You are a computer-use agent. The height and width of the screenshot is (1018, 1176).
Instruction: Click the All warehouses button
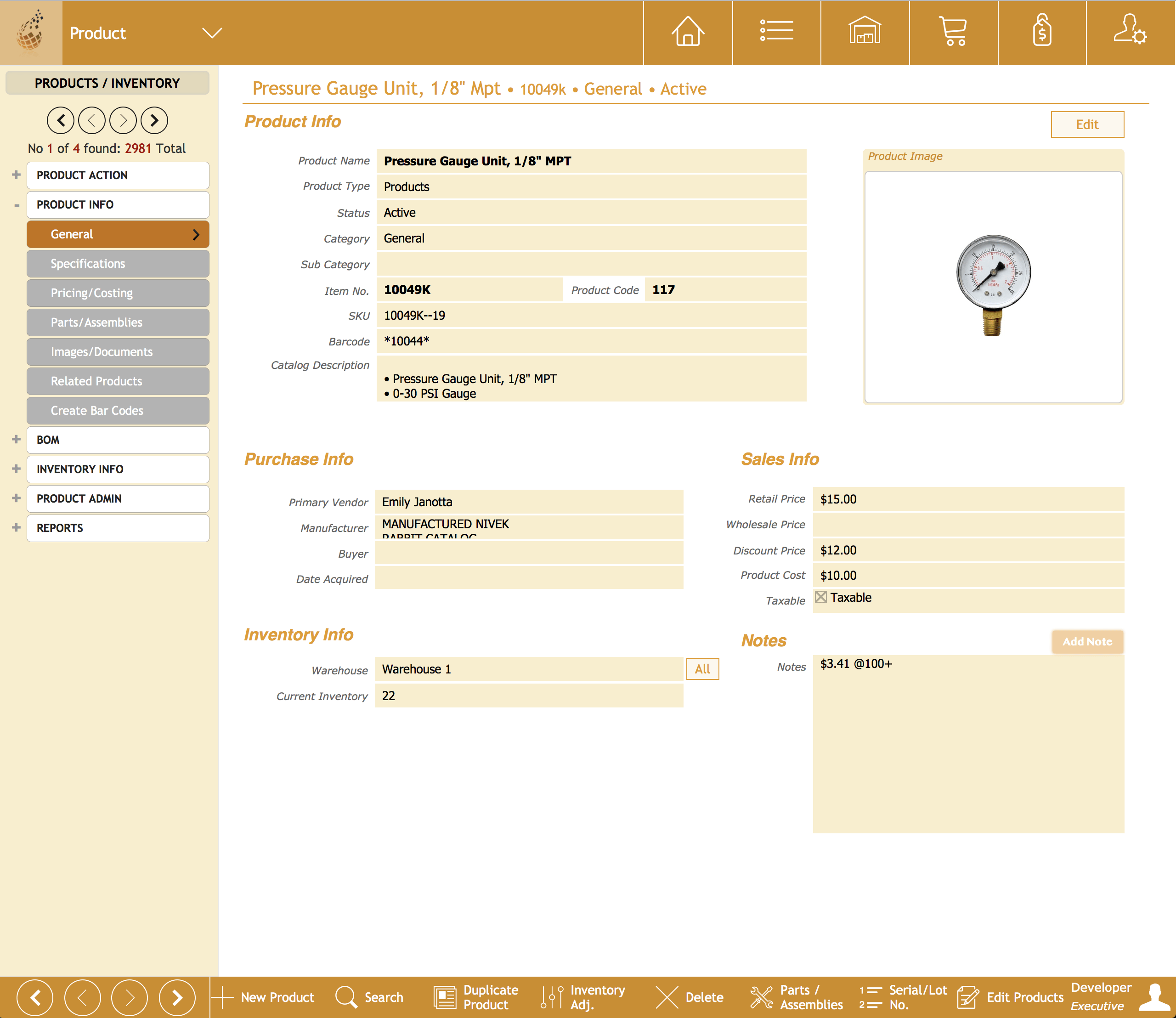coord(703,669)
